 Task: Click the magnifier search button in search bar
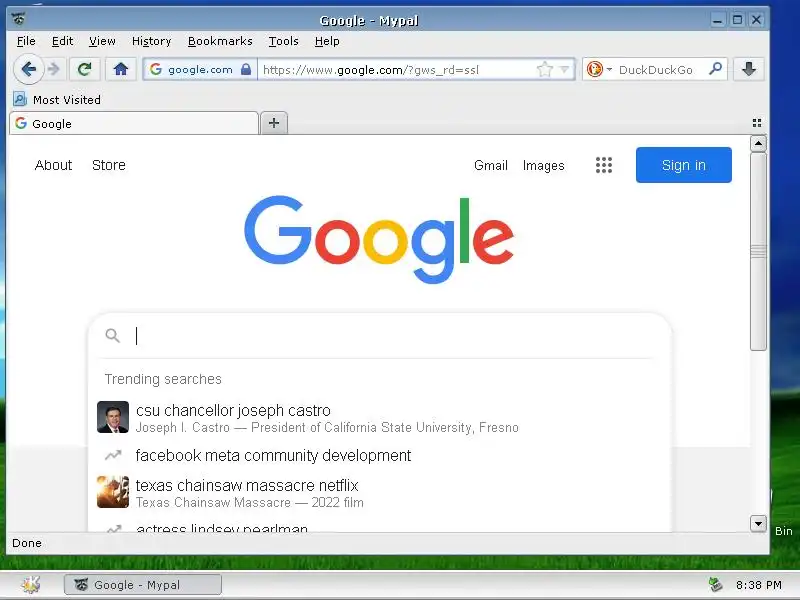tap(715, 68)
